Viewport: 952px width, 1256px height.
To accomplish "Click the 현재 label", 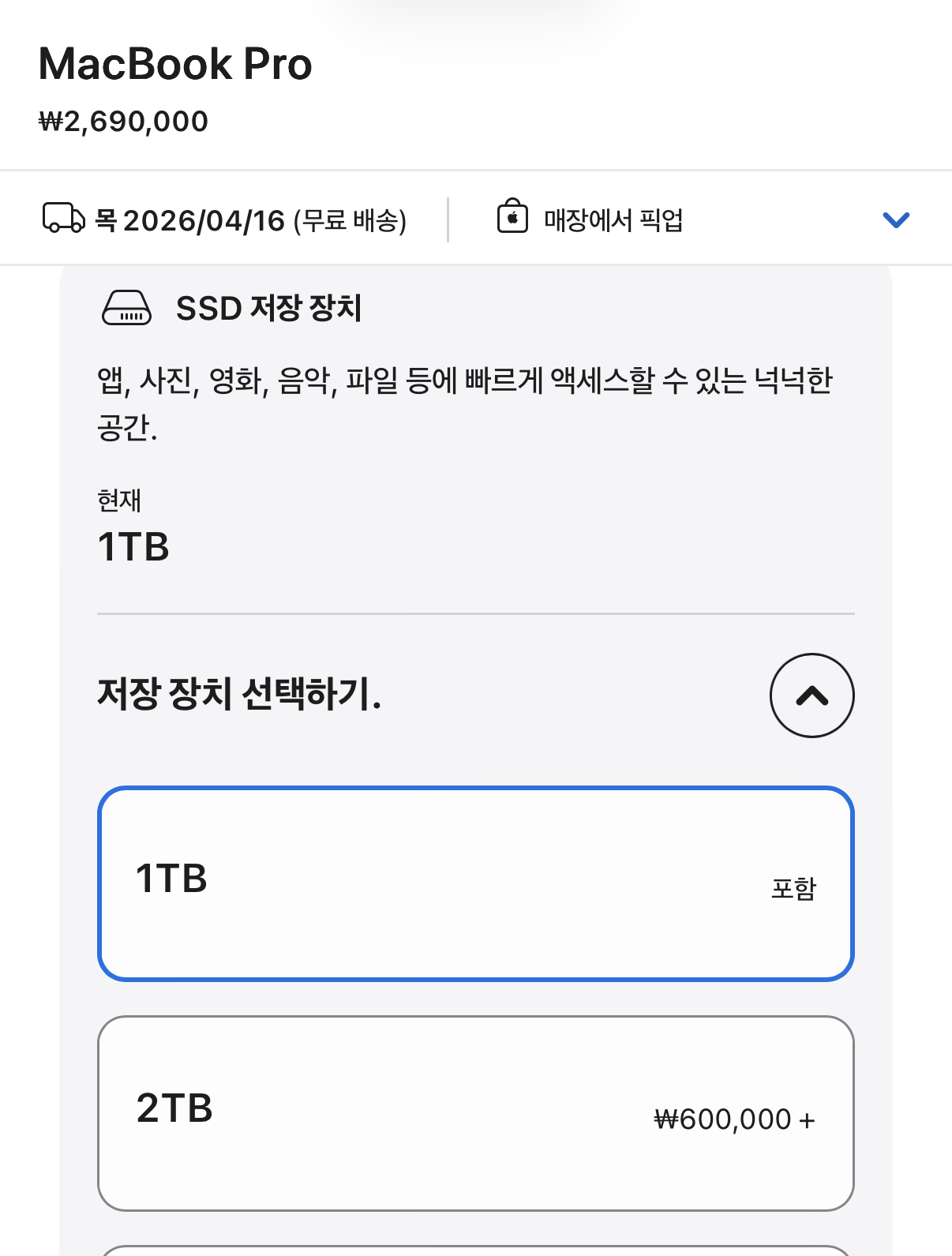I will (x=119, y=500).
